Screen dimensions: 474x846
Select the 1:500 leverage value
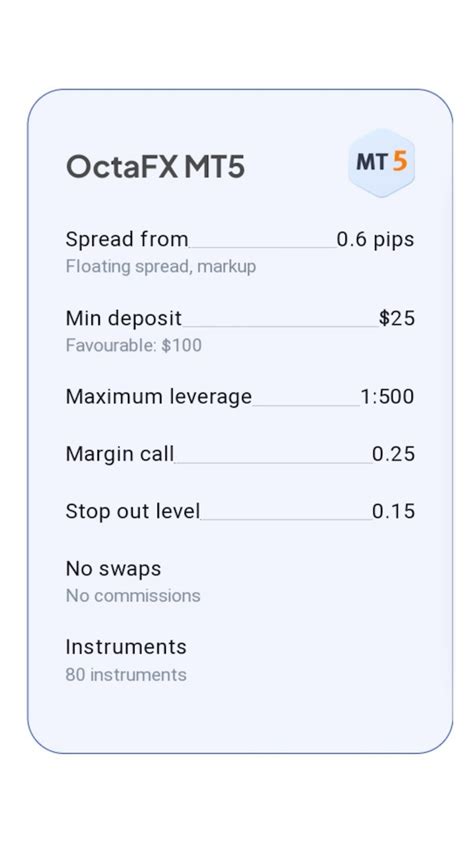point(387,397)
